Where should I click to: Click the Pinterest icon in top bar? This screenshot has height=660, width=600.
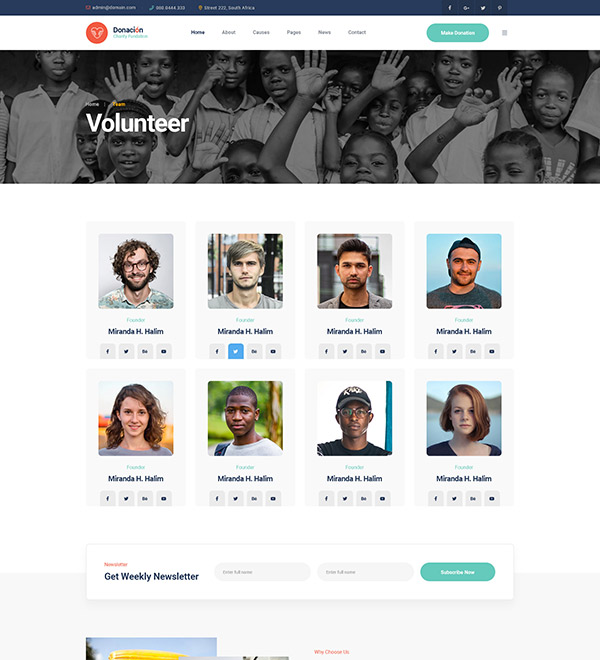(499, 8)
